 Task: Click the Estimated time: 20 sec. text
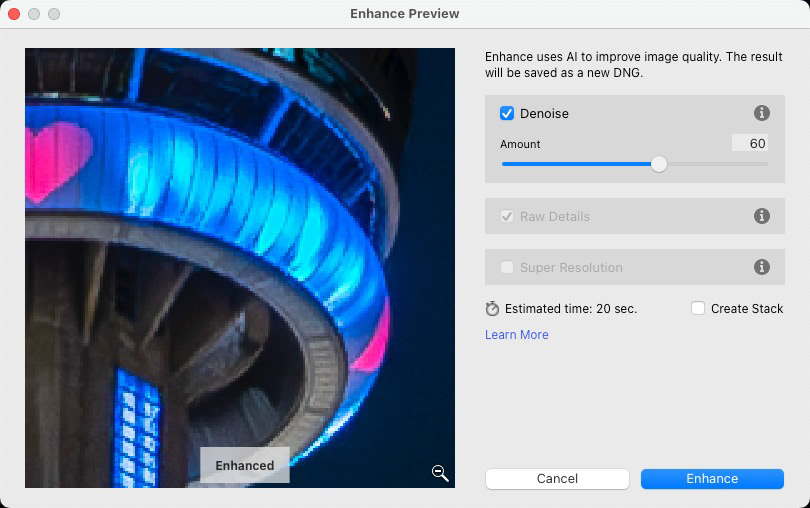[x=571, y=309]
